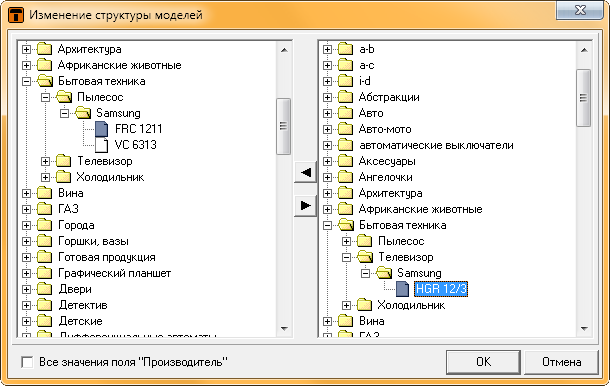Click the left-pointing arrow transfer button

(305, 172)
